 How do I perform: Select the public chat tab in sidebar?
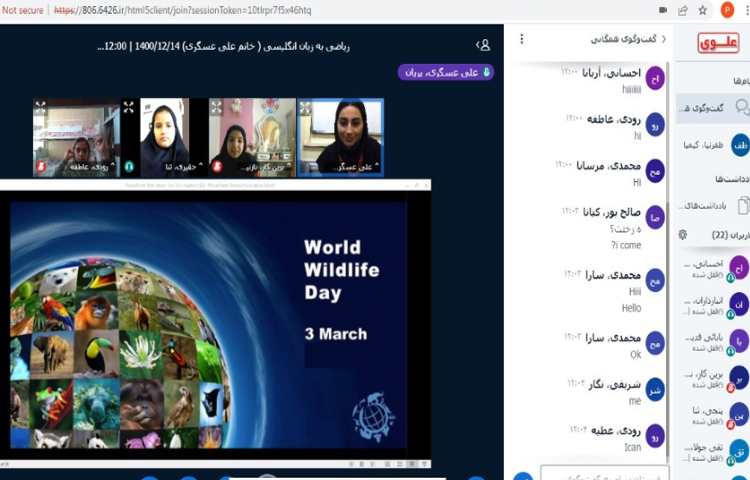715,107
